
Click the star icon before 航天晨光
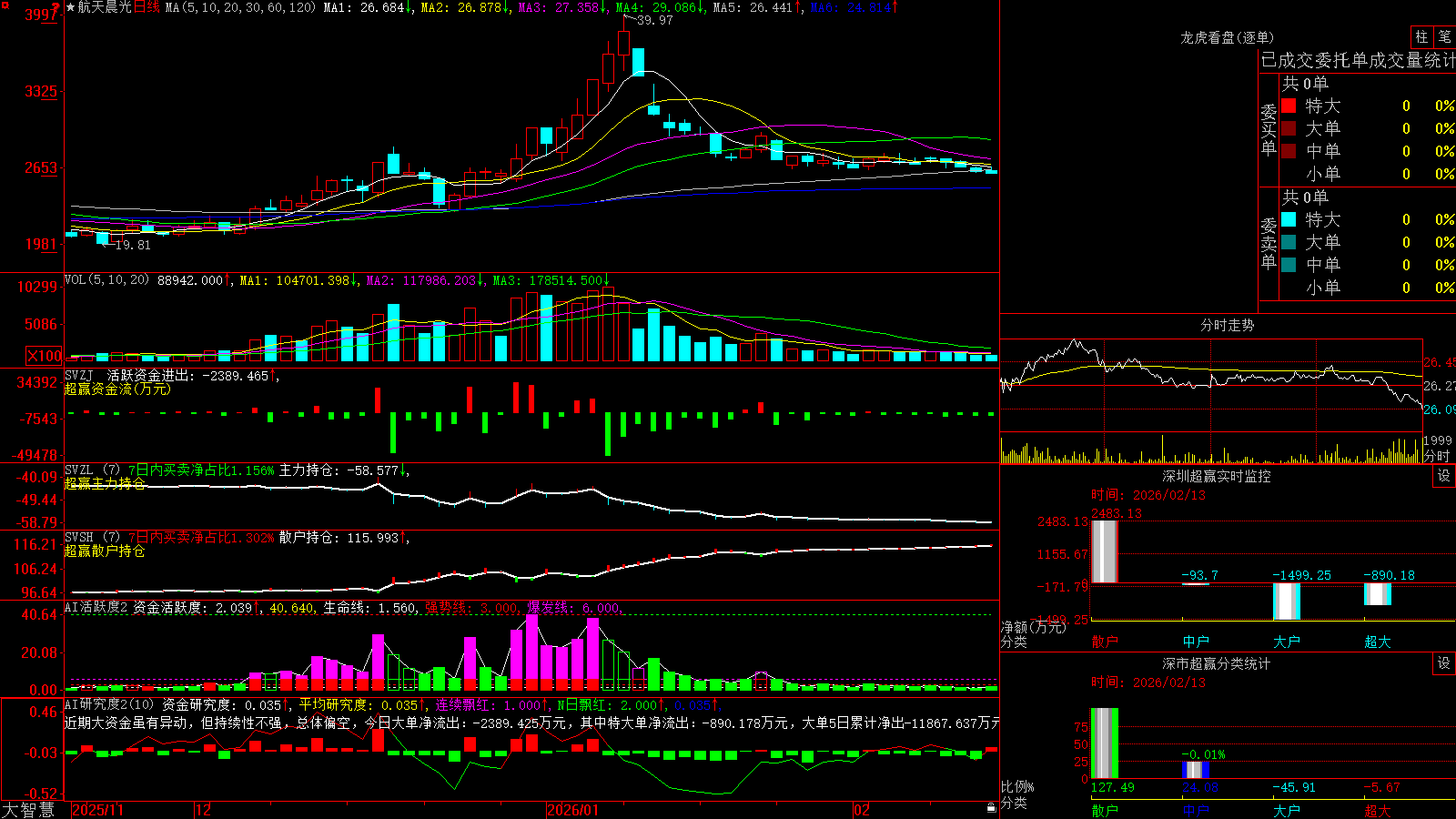click(71, 7)
